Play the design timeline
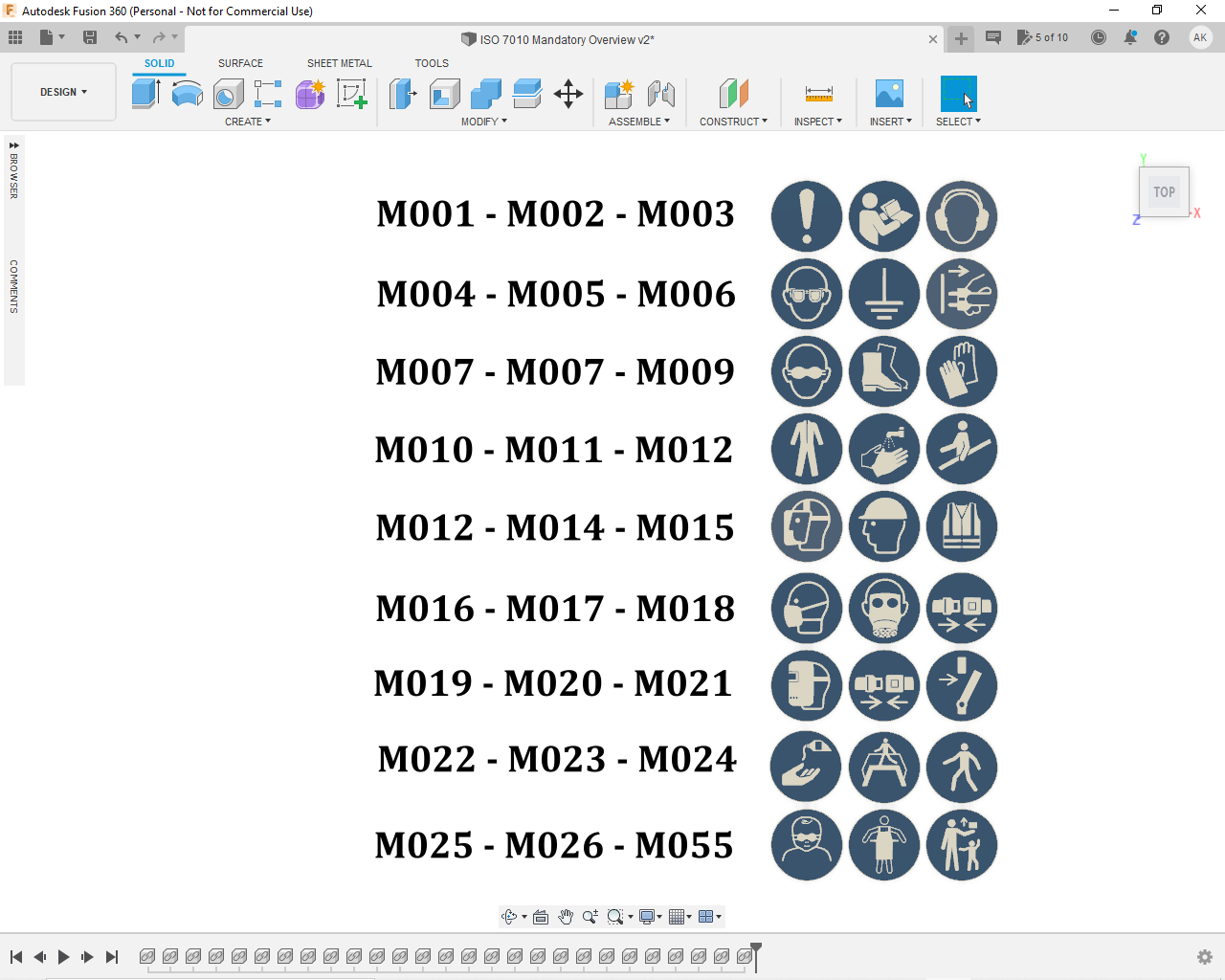The image size is (1225, 980). (x=63, y=956)
